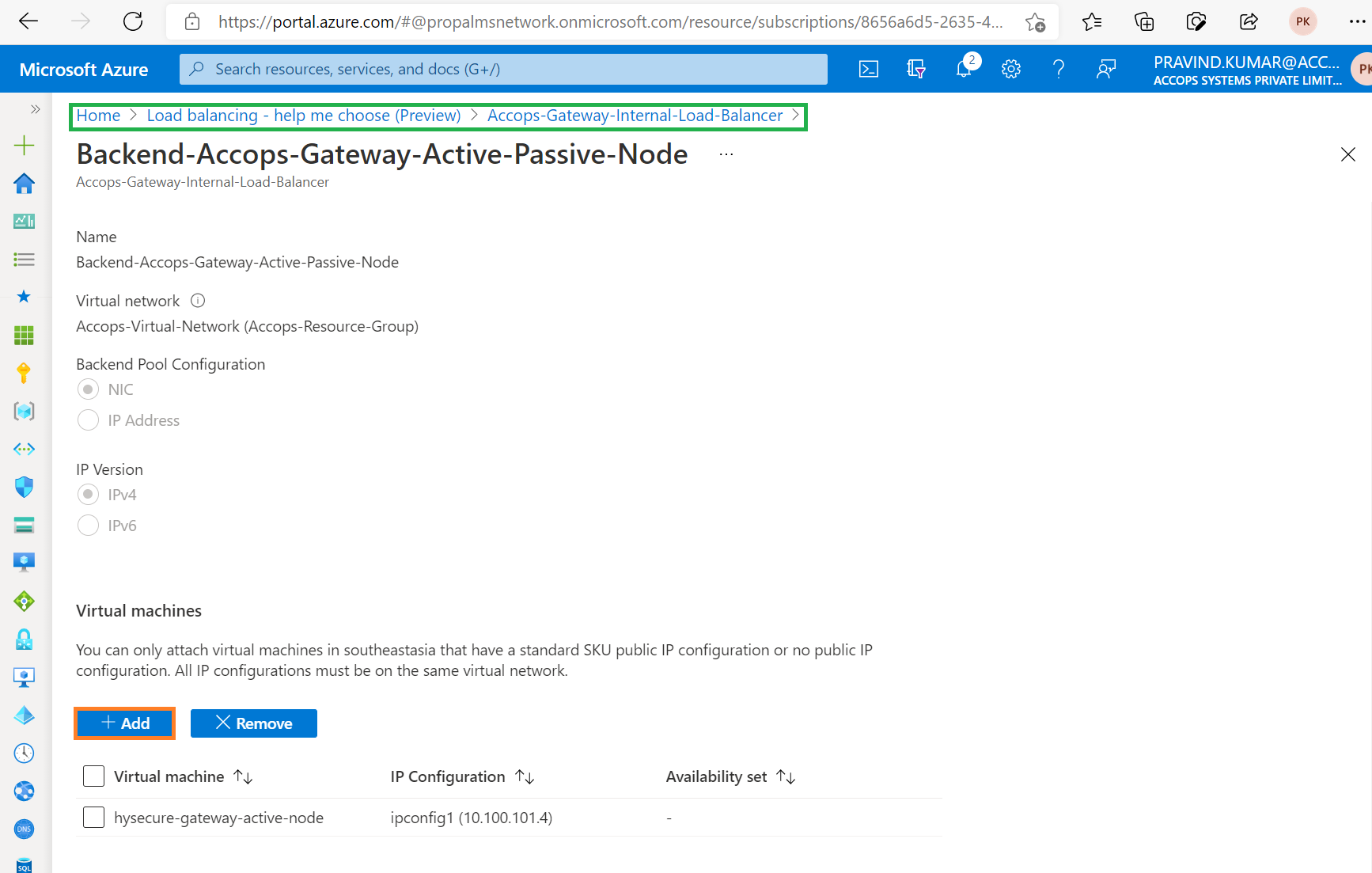Sort by IP Configuration column
Screen dimensions: 1372x873
click(x=462, y=776)
